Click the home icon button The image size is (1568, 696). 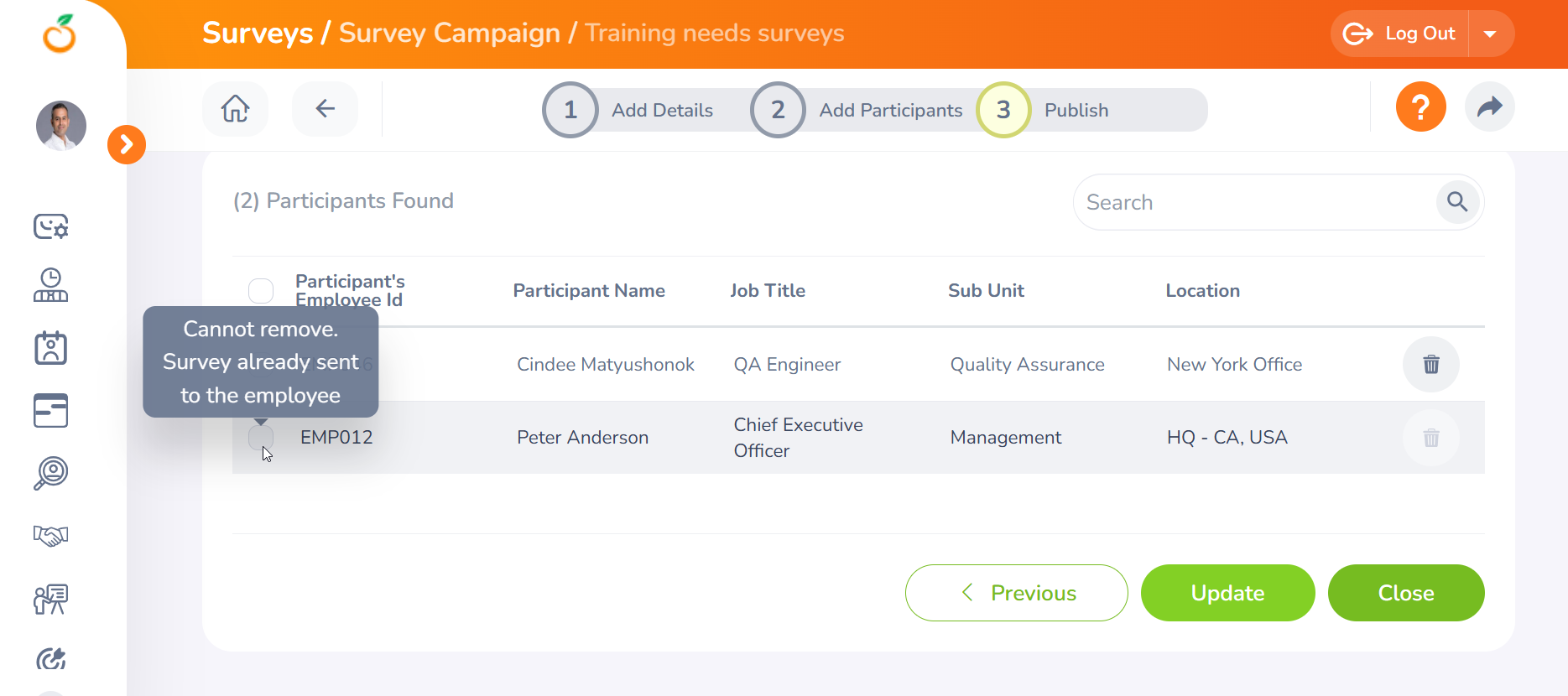coord(235,109)
